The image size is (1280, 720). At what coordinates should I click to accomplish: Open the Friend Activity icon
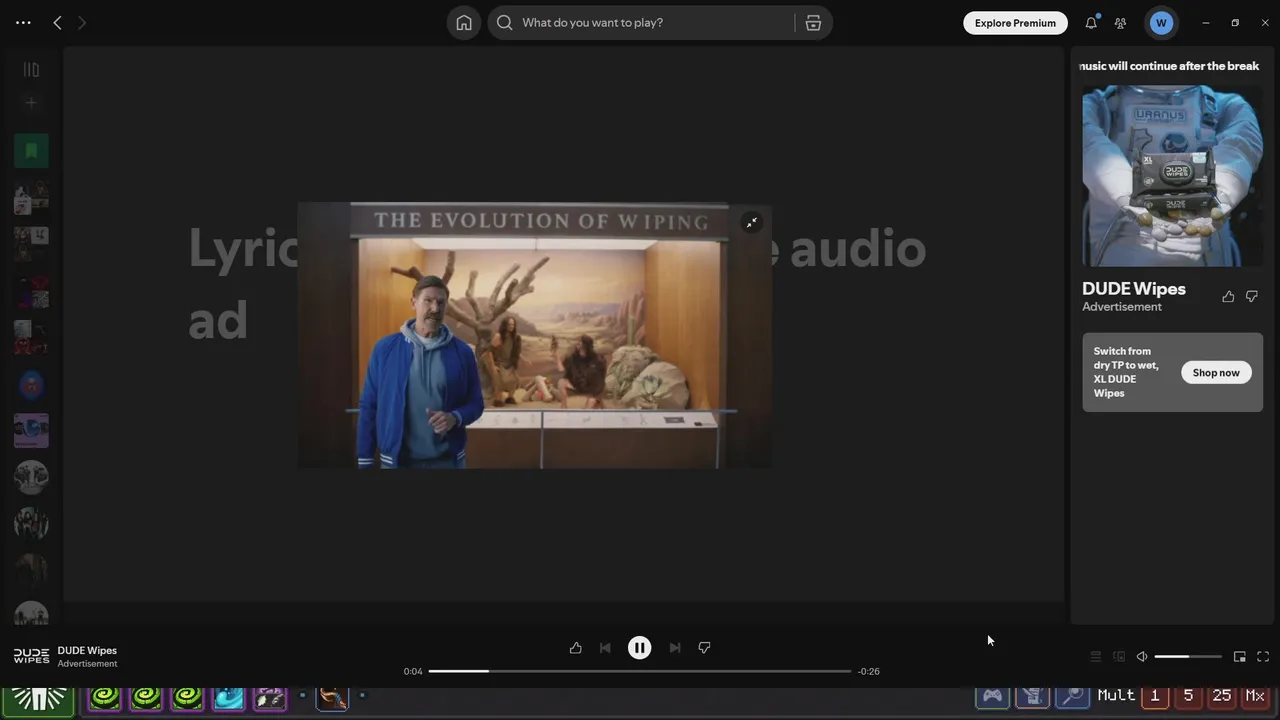pos(1120,23)
